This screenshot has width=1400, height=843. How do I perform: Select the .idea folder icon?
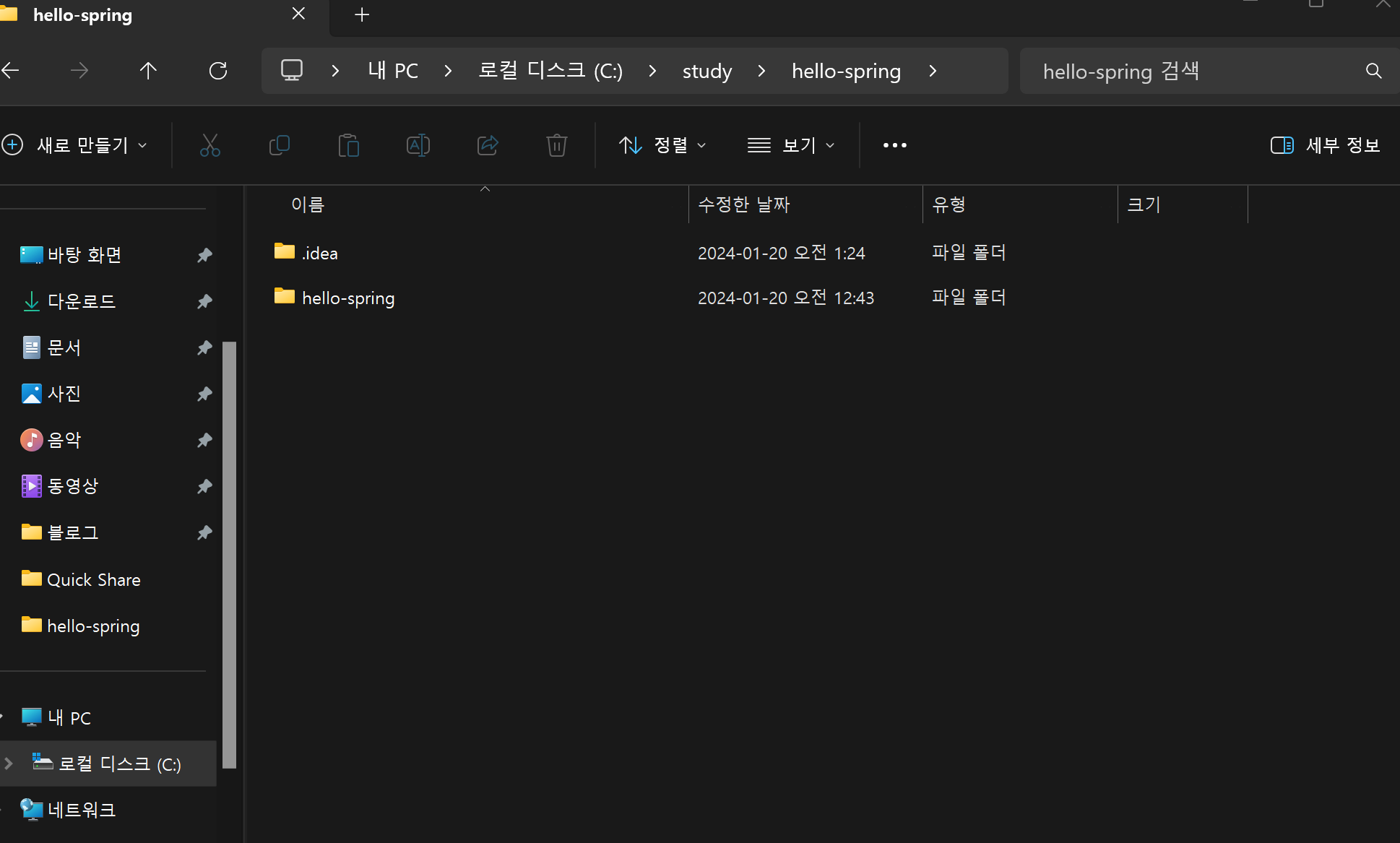pos(285,251)
